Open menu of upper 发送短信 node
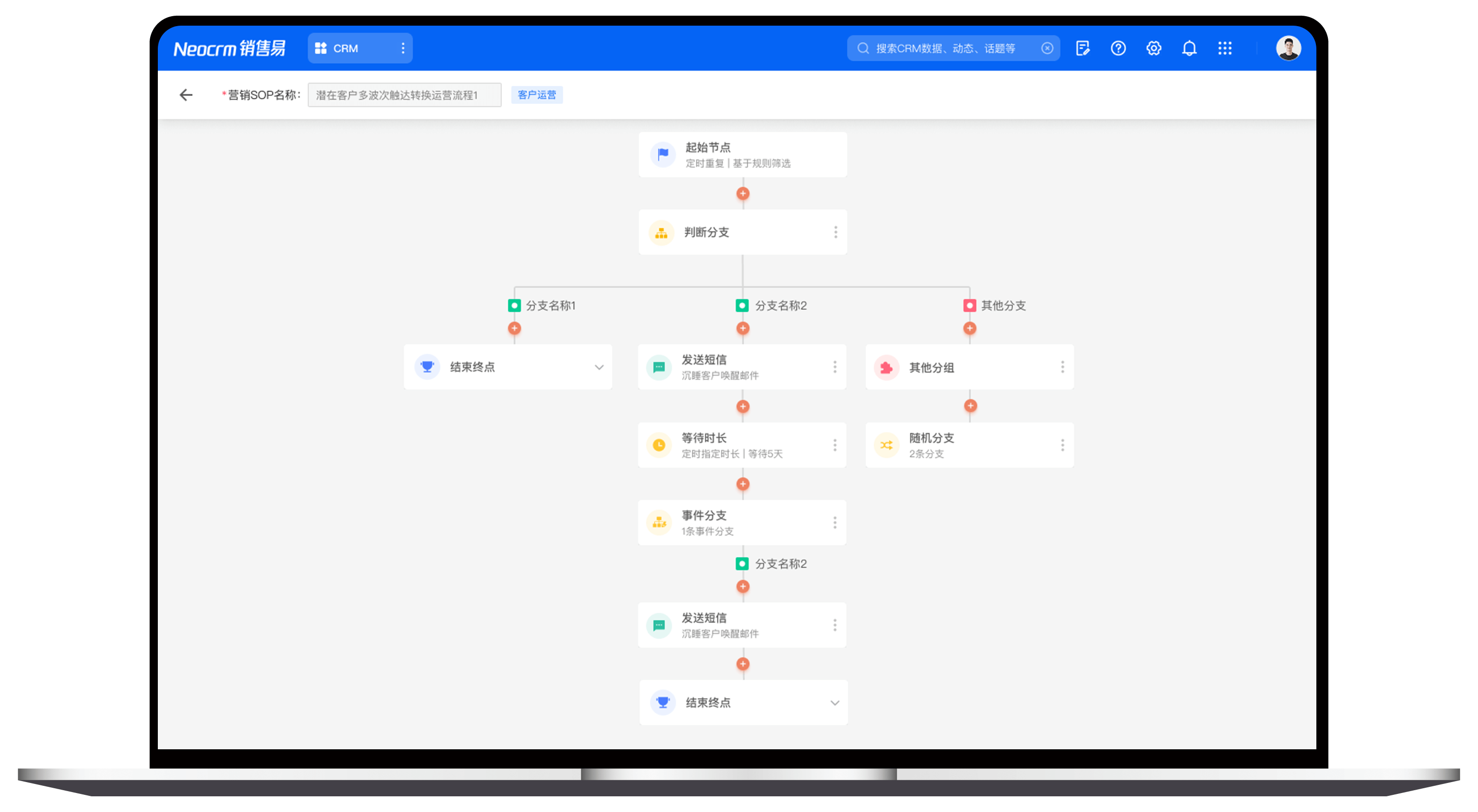The image size is (1478, 812). [835, 367]
